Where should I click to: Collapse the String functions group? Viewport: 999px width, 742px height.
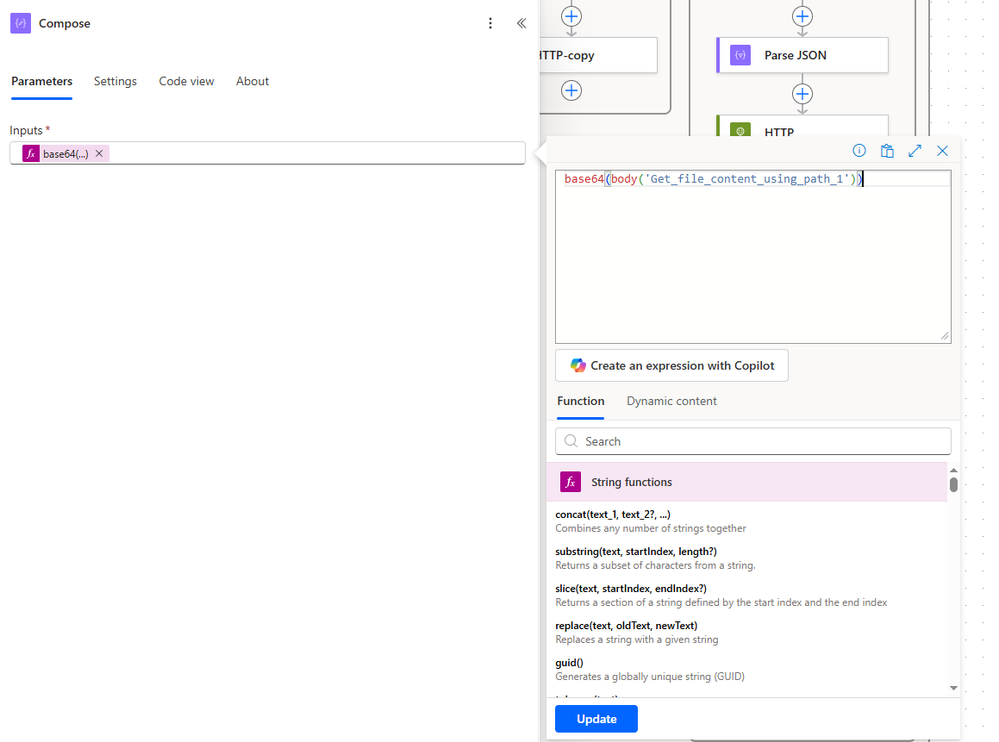747,482
